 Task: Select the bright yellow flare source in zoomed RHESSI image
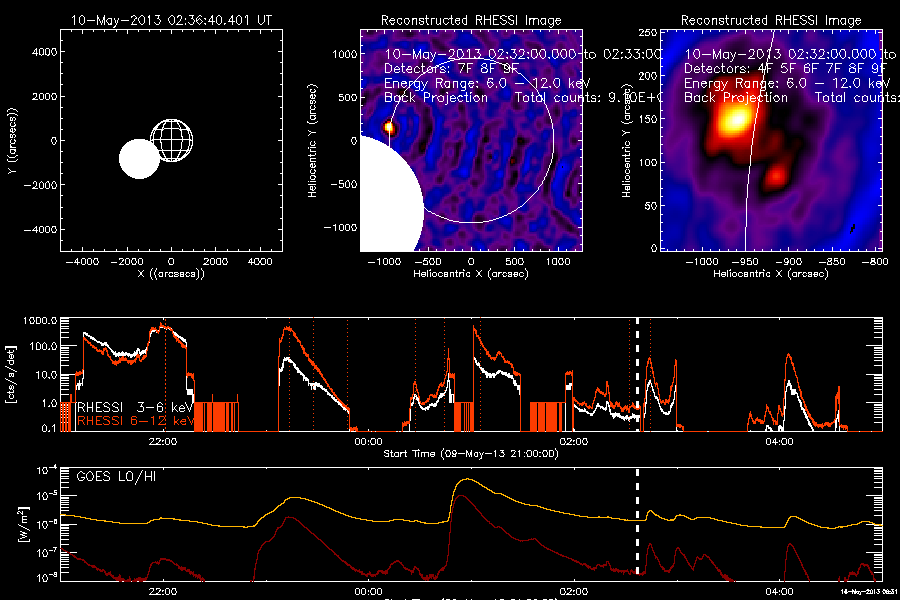(x=734, y=119)
